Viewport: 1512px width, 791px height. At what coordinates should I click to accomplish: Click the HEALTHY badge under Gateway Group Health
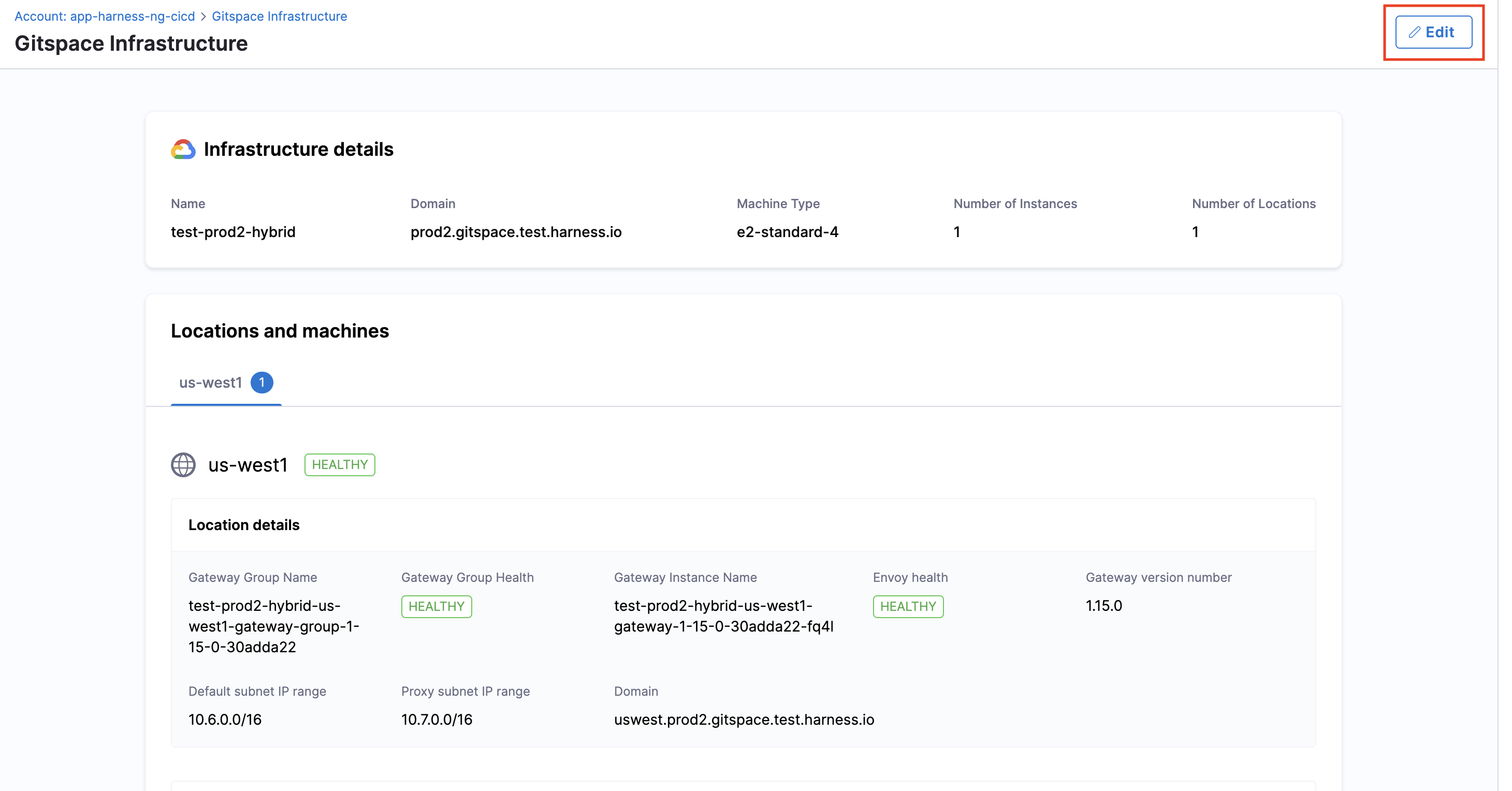pyautogui.click(x=436, y=606)
